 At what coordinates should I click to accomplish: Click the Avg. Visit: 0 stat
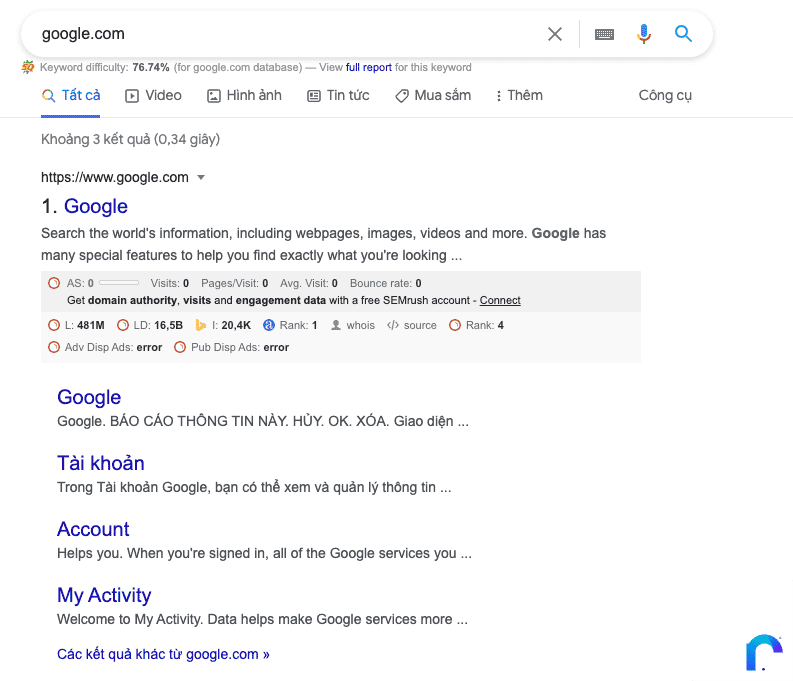(309, 283)
